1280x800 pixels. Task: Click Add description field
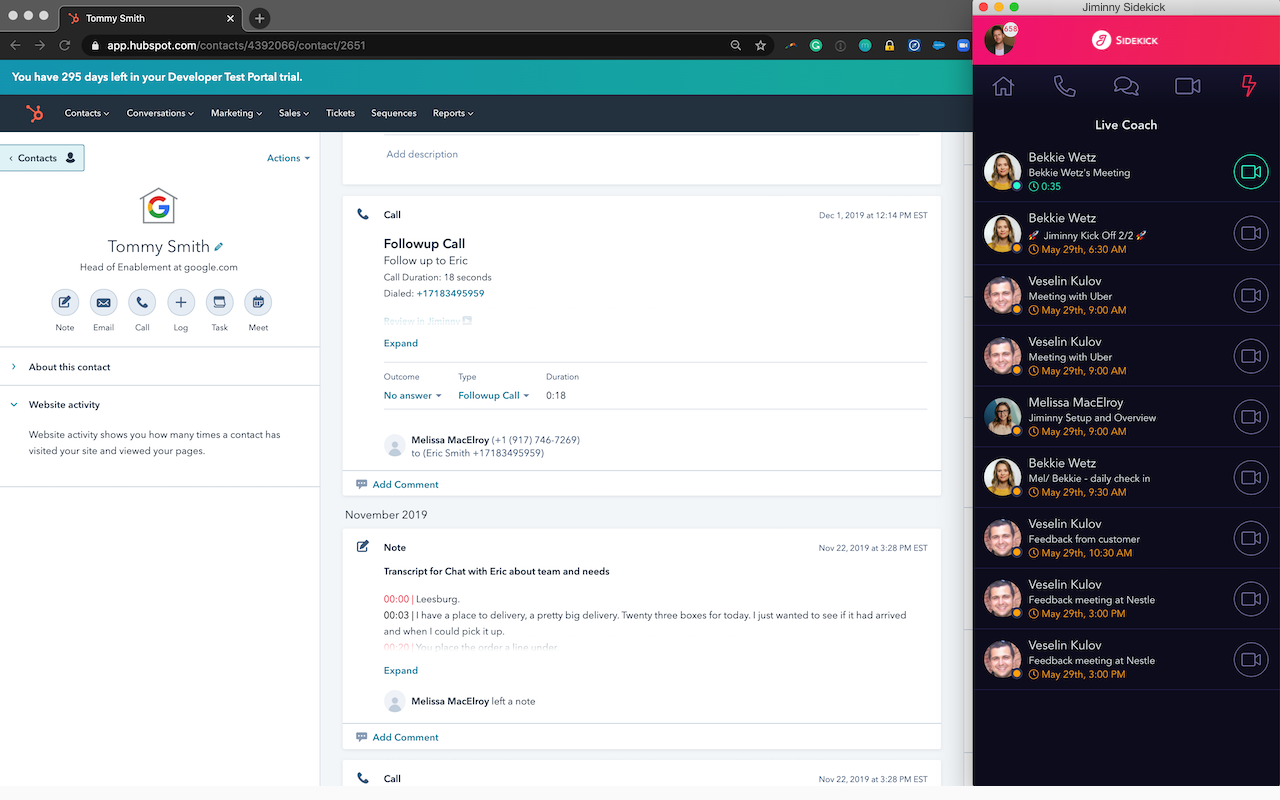click(x=422, y=154)
